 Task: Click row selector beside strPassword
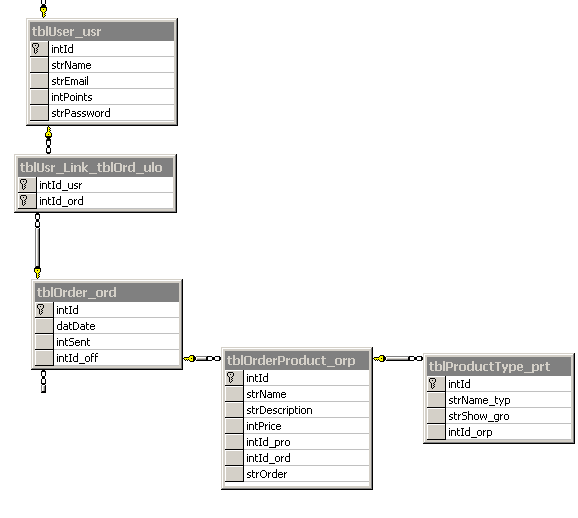[39, 113]
